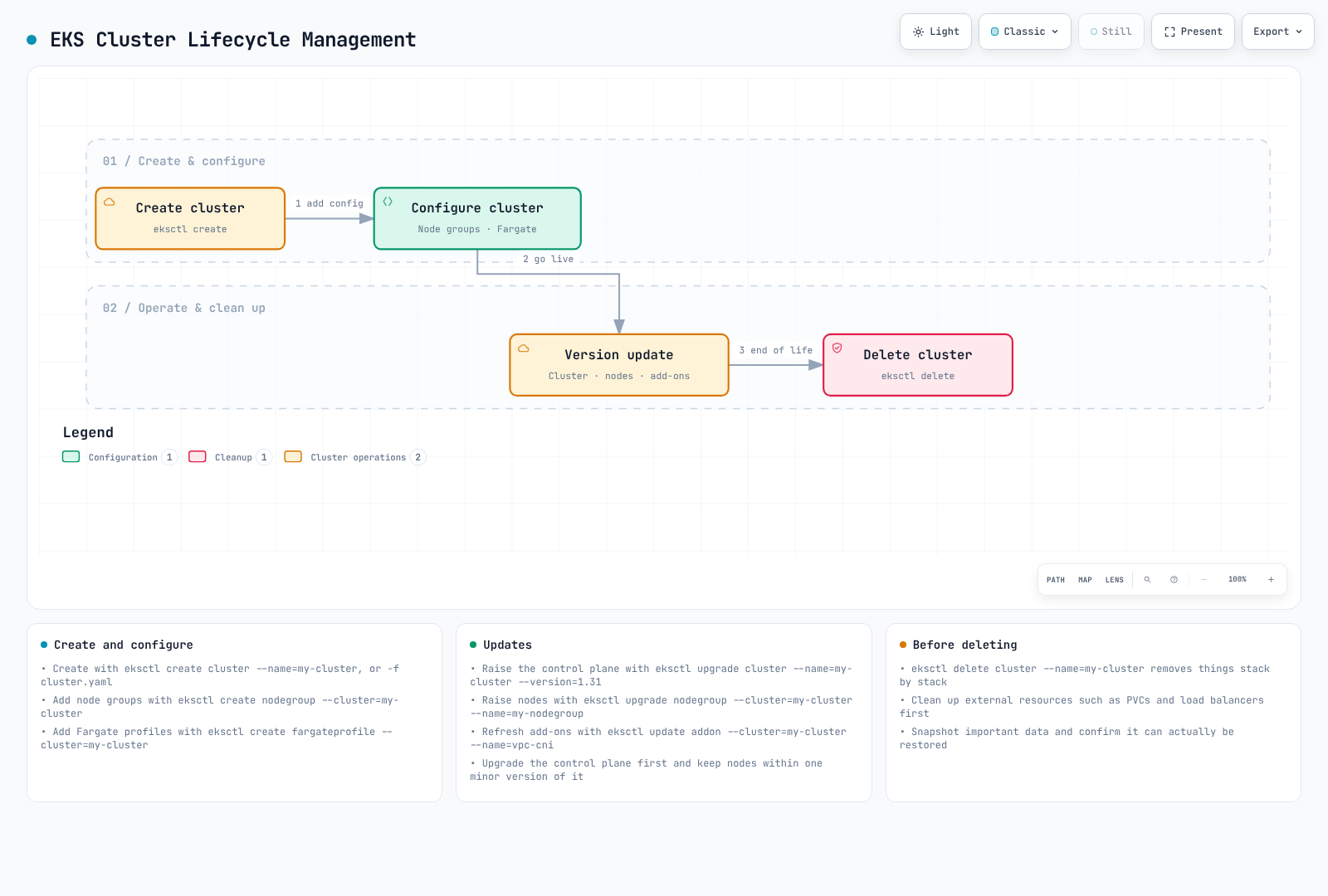
Task: Click the Cleanup legend red swatch
Action: (198, 457)
